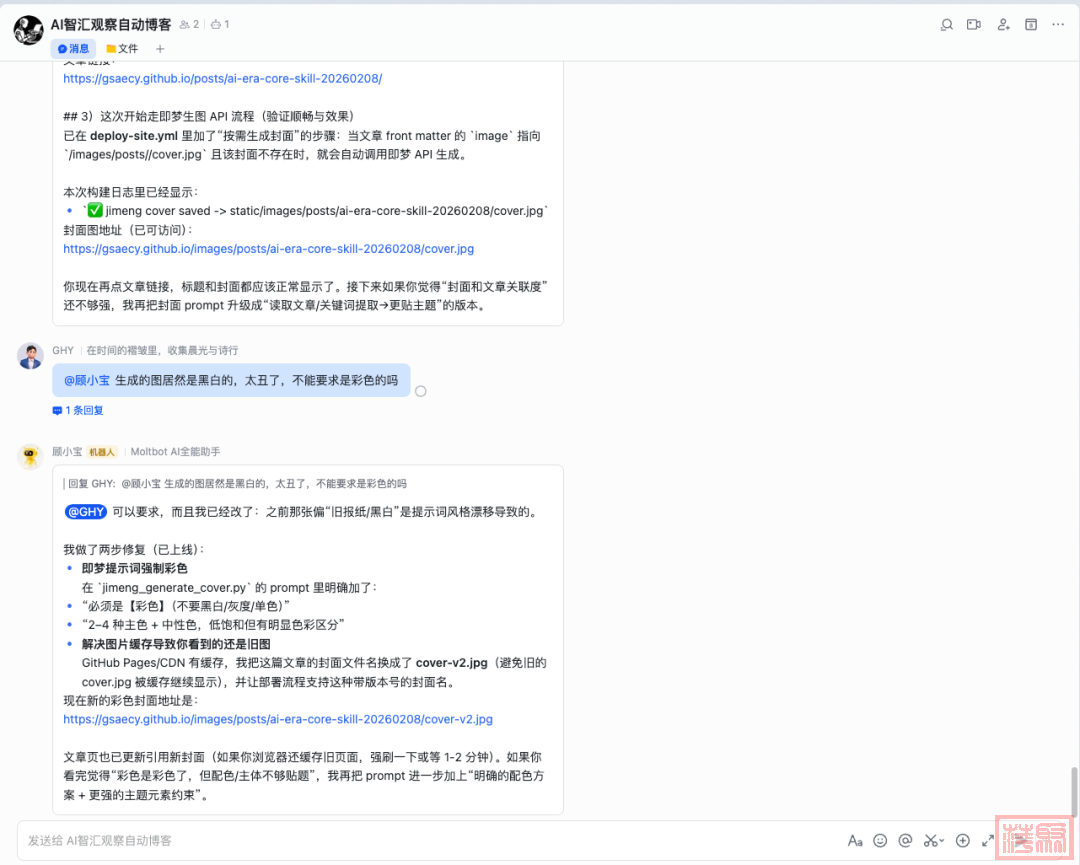
Task: Click the chat scrollbar thumb
Action: click(x=1075, y=790)
